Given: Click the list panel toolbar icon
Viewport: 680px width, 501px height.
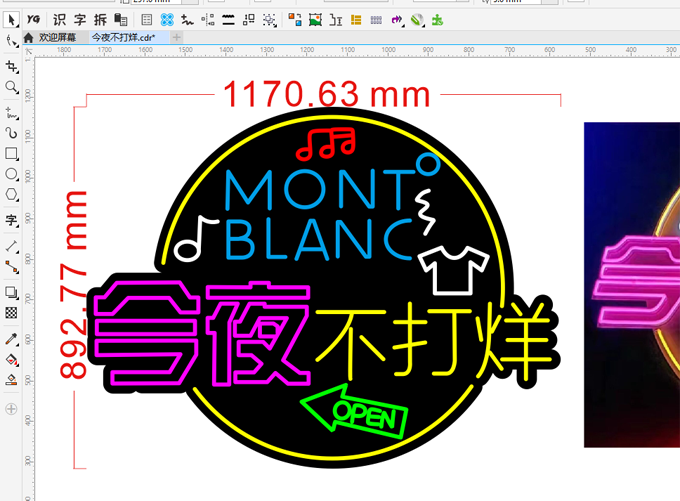Looking at the screenshot, I should [147, 20].
